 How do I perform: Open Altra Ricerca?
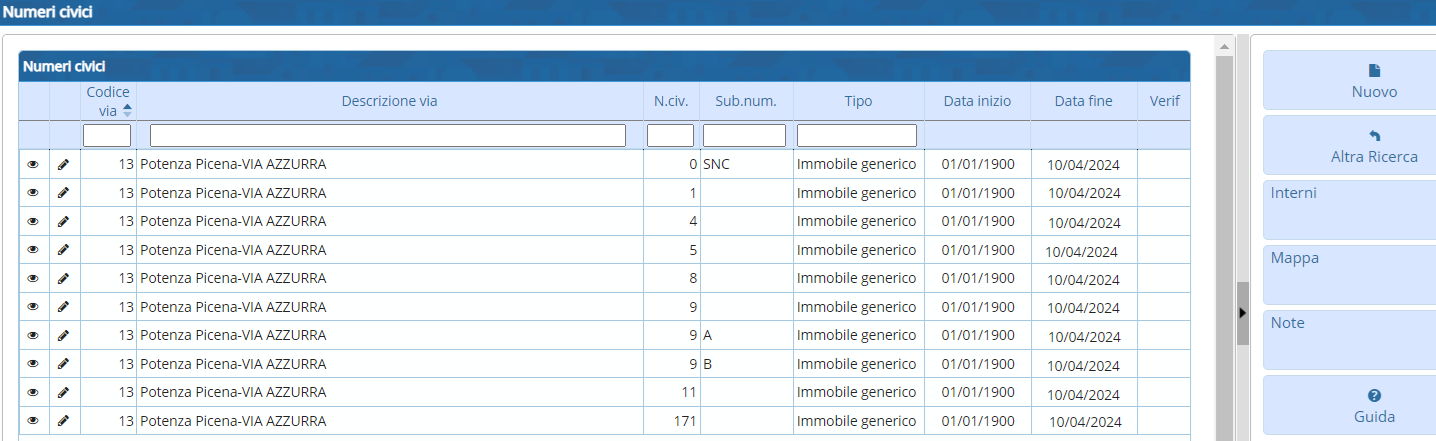pos(1349,146)
